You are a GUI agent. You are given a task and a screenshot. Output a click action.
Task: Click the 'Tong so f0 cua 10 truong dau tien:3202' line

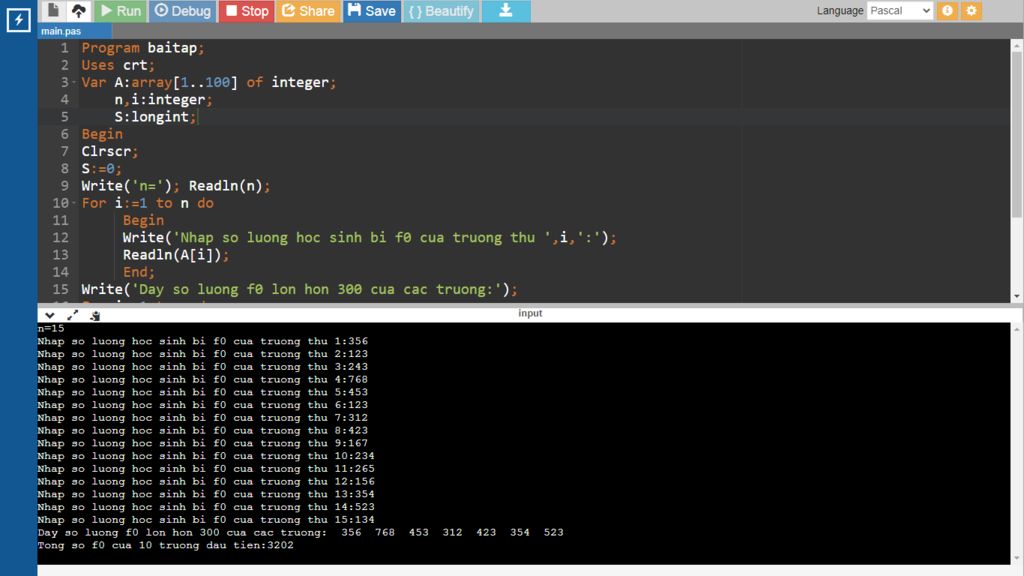[x=166, y=545]
